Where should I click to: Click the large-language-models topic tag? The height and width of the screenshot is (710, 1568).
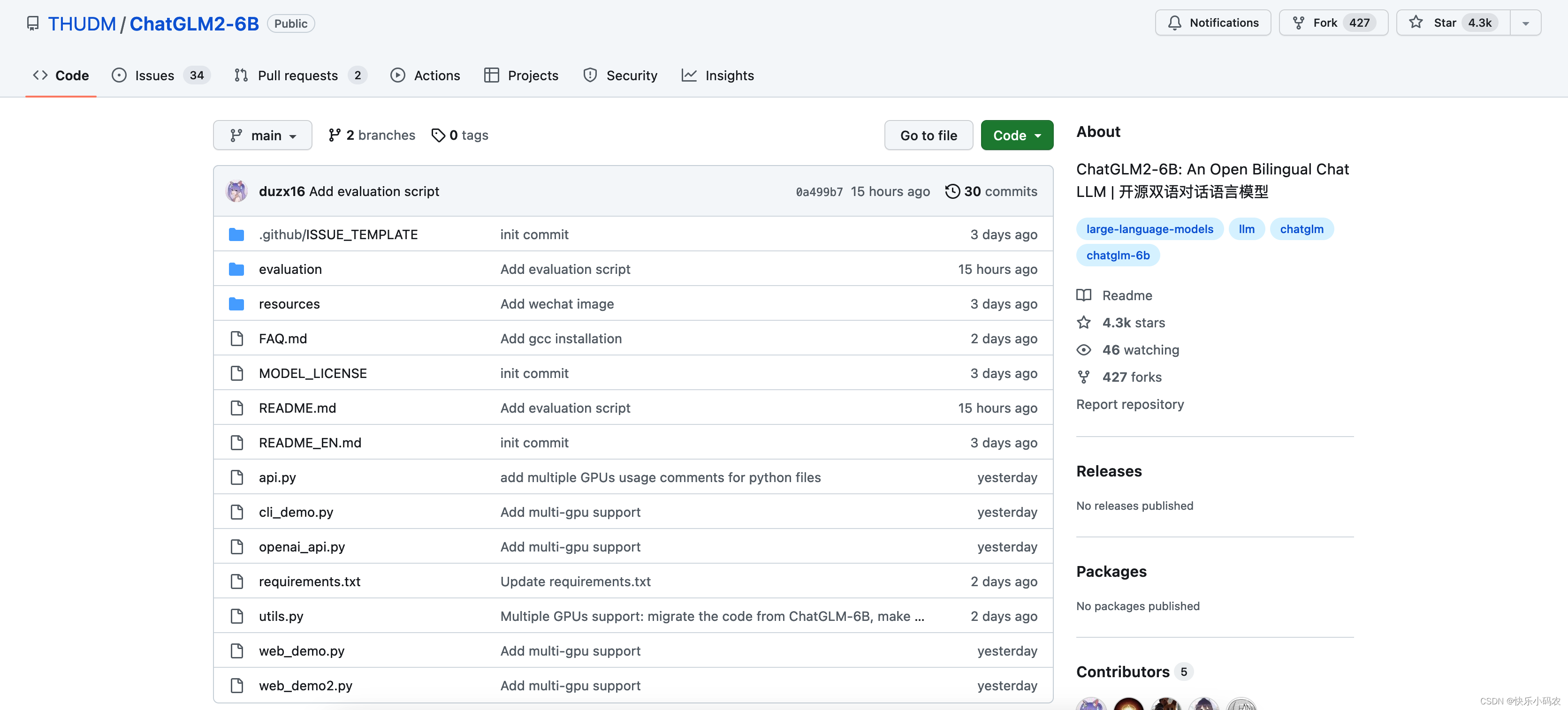coord(1149,229)
